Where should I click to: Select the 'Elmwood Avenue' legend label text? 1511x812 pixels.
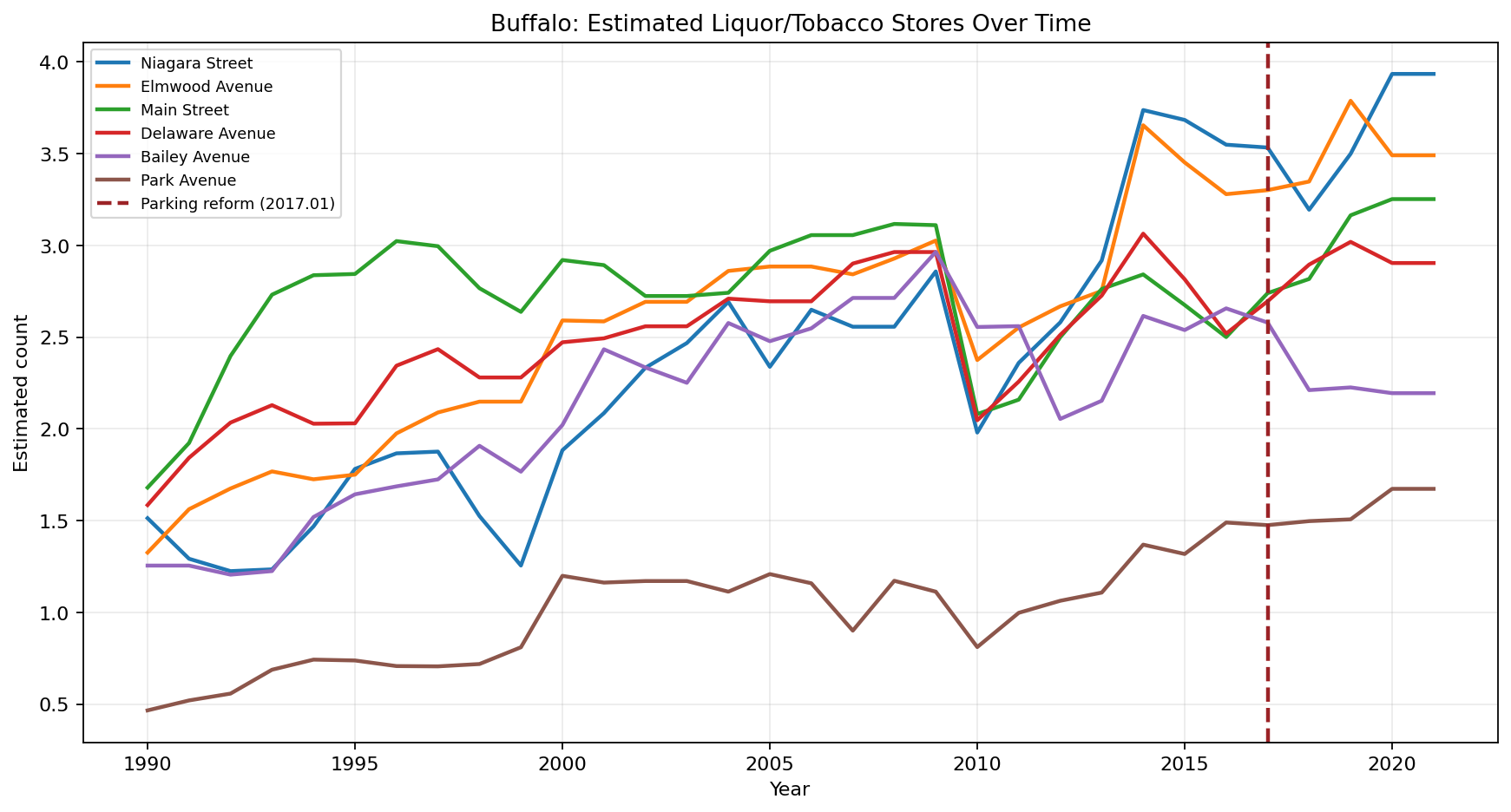coord(207,87)
